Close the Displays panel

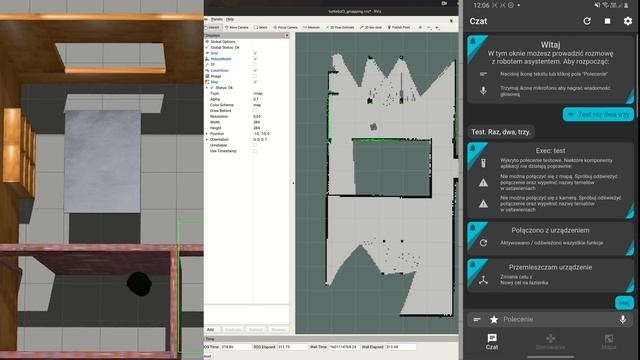click(x=287, y=36)
